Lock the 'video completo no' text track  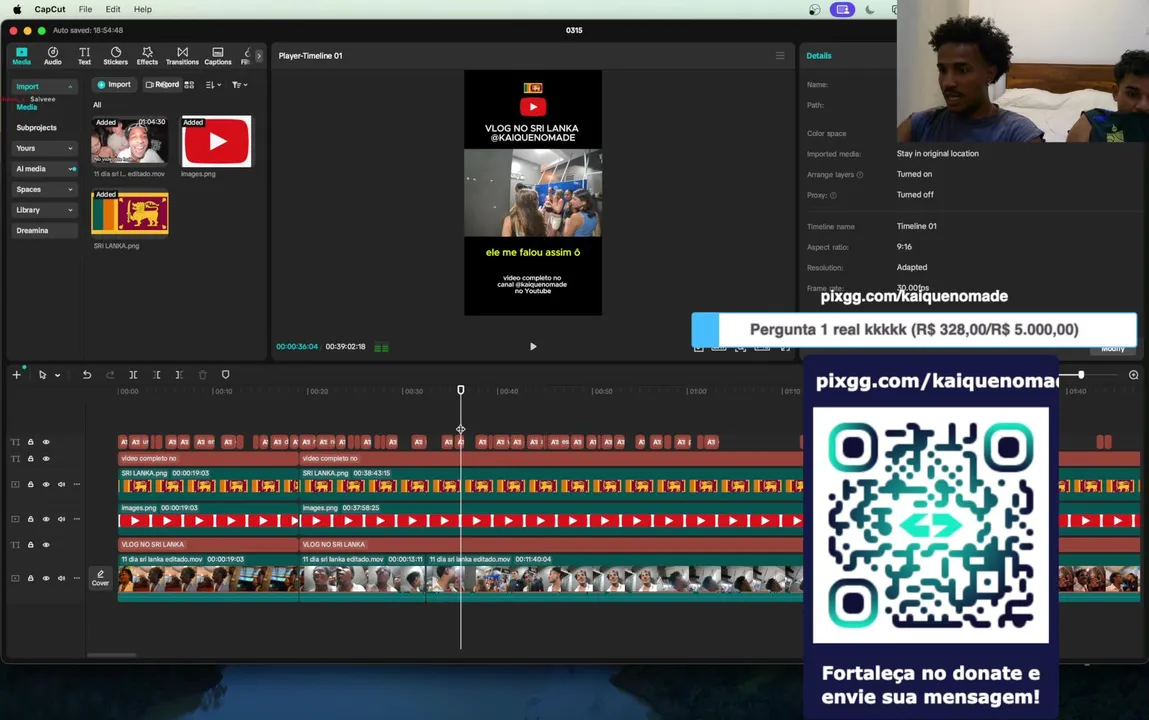pyautogui.click(x=31, y=459)
